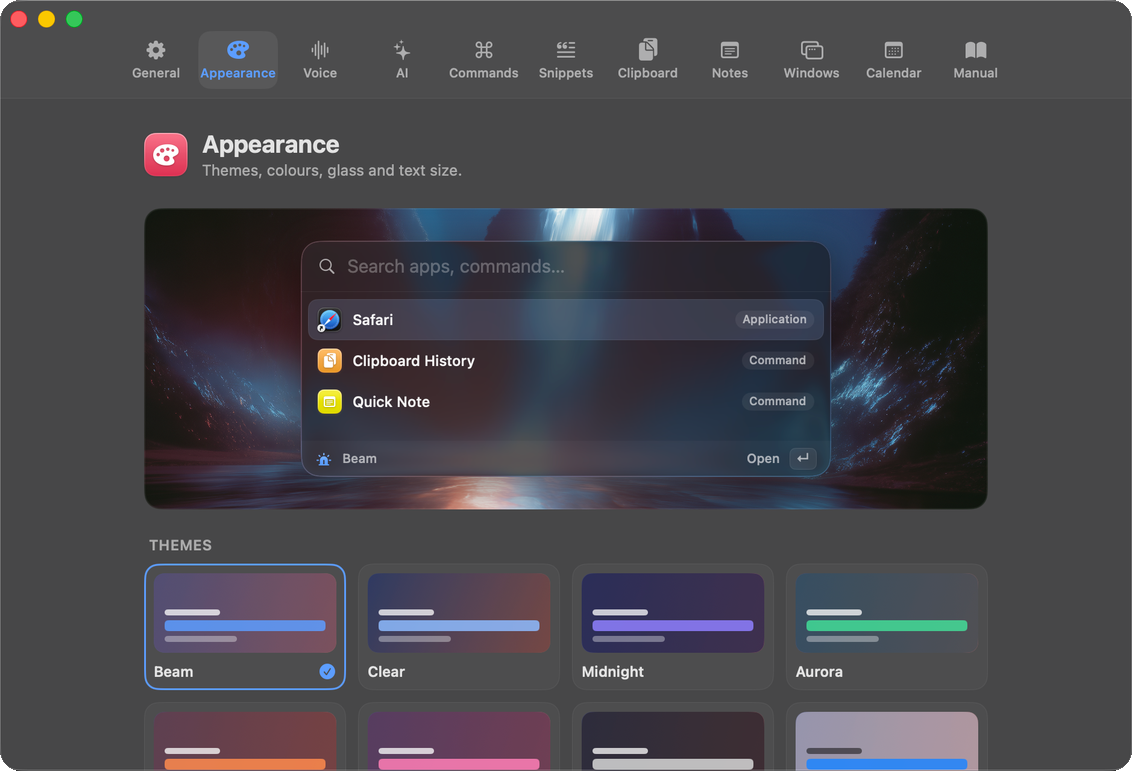Choose the pink-accent theme card
This screenshot has height=771, width=1132.
coord(459,738)
